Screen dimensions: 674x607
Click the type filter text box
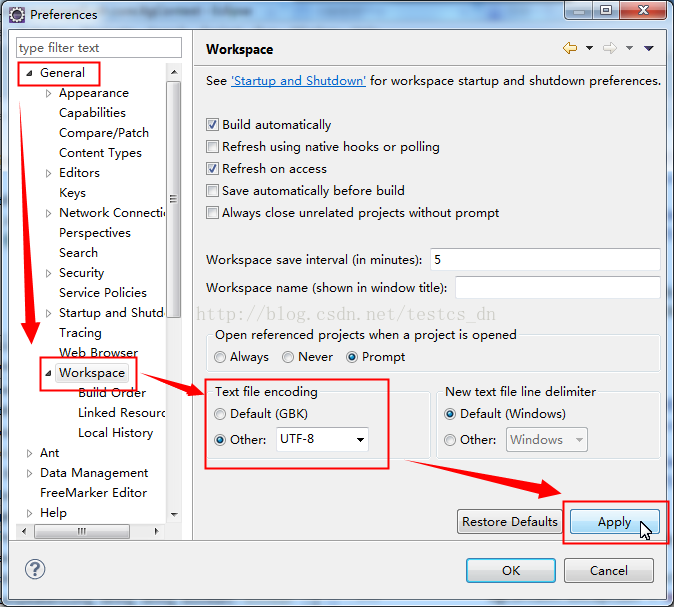coord(98,48)
